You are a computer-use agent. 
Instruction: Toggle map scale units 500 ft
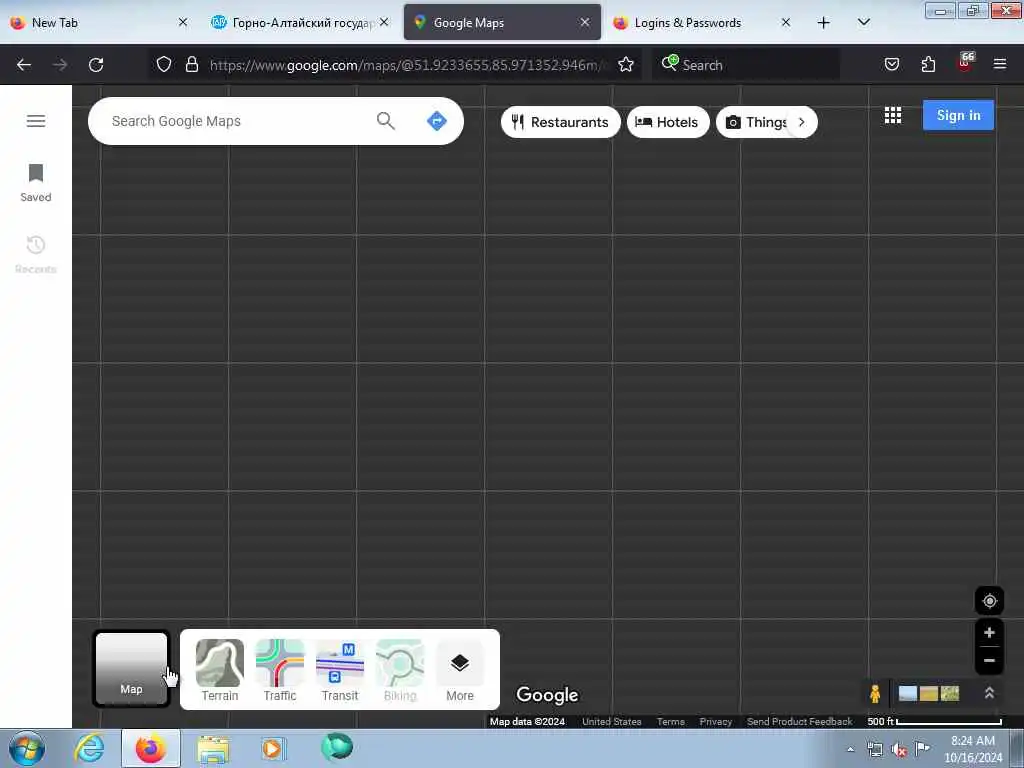[934, 722]
